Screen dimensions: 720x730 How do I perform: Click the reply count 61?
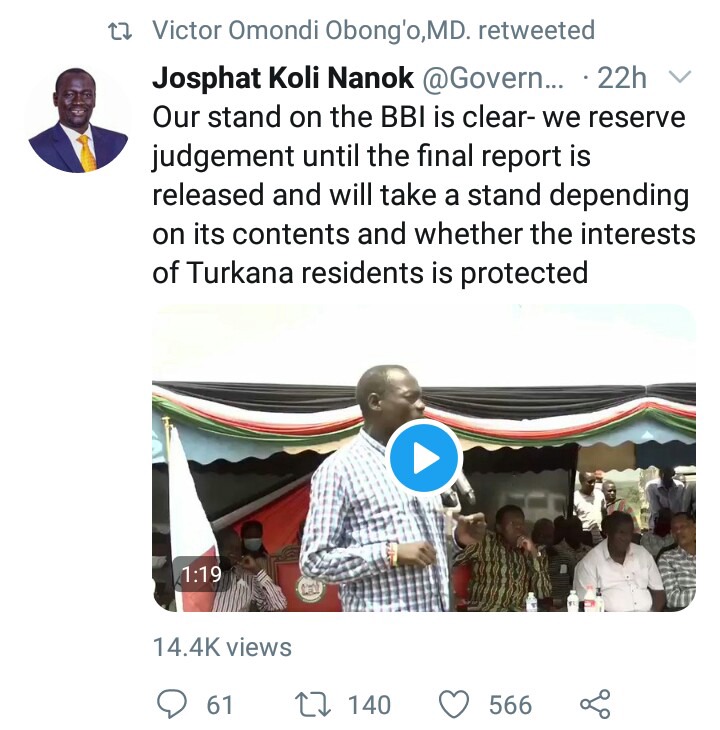(x=219, y=705)
